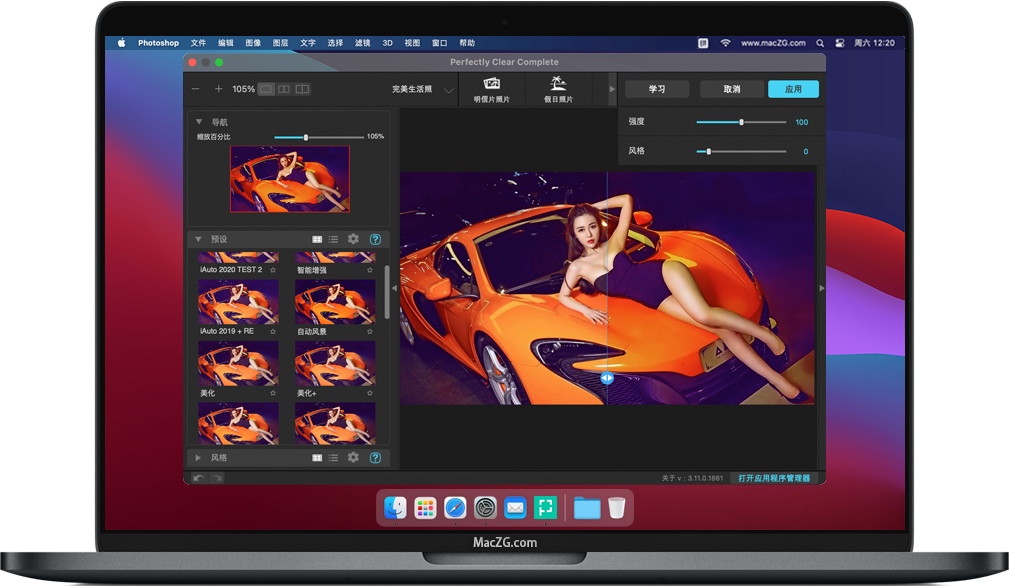
Task: Open help for the 预设 panel
Action: pyautogui.click(x=375, y=239)
